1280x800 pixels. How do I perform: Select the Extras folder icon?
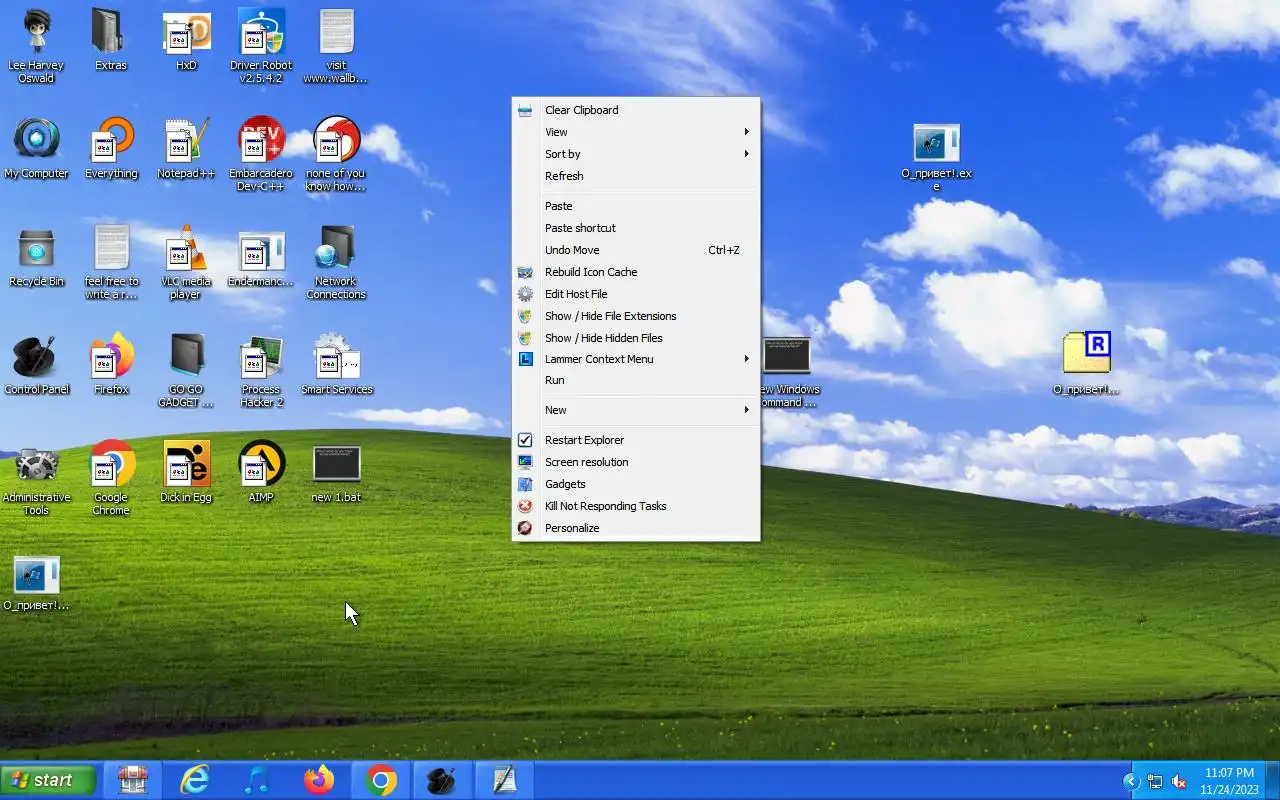coord(111,40)
